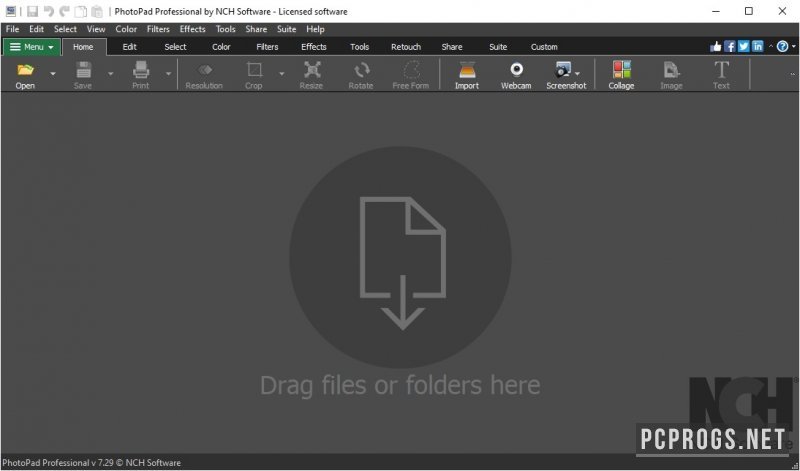The image size is (800, 471).
Task: Expand the Open button dropdown arrow
Action: point(53,74)
